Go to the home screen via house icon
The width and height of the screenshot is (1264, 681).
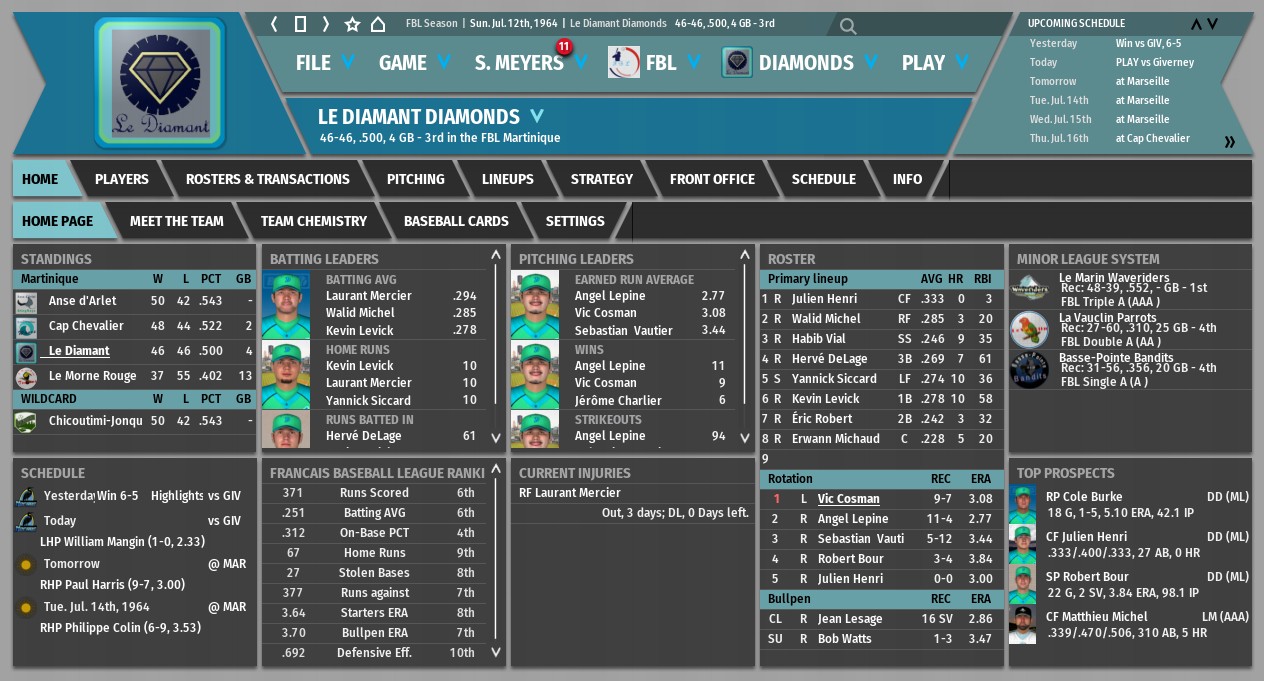click(x=378, y=24)
